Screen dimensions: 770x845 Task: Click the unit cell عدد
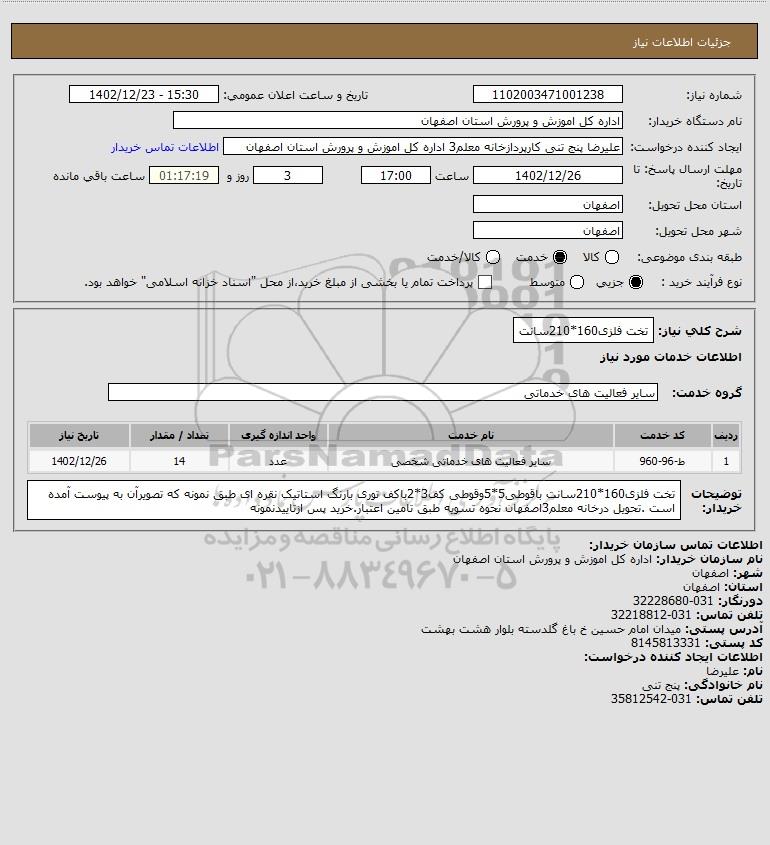pos(278,461)
